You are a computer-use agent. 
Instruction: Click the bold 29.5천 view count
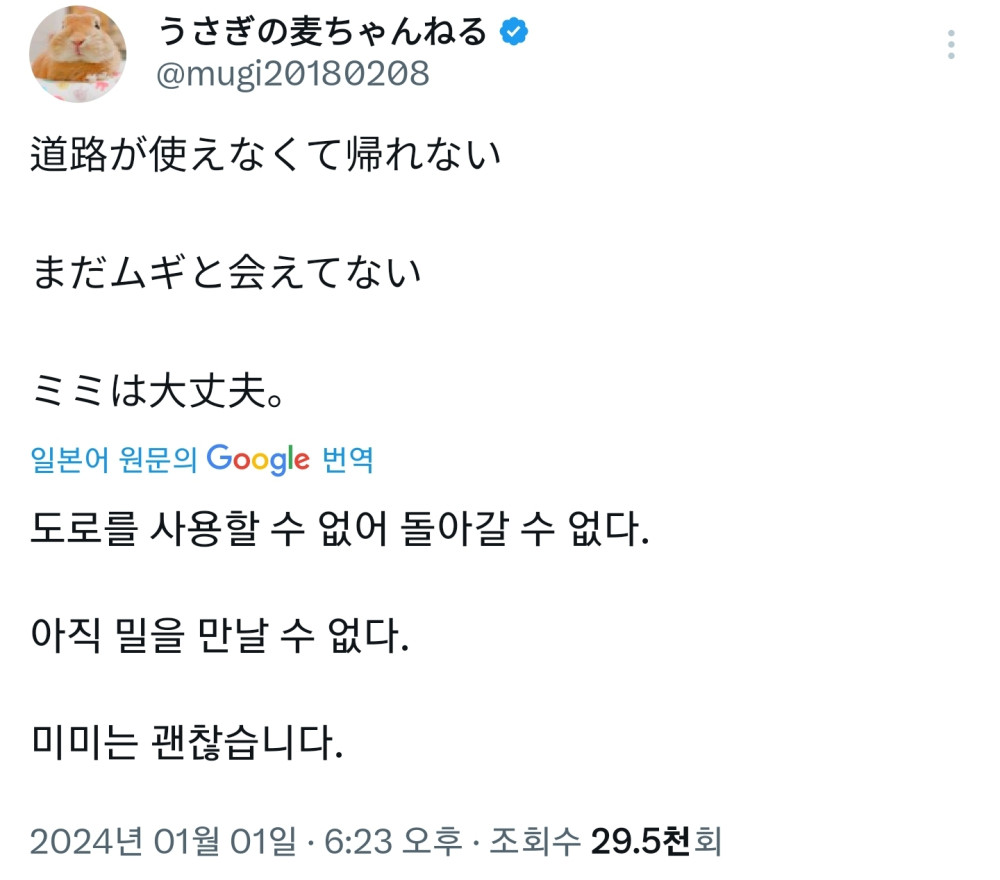click(640, 841)
